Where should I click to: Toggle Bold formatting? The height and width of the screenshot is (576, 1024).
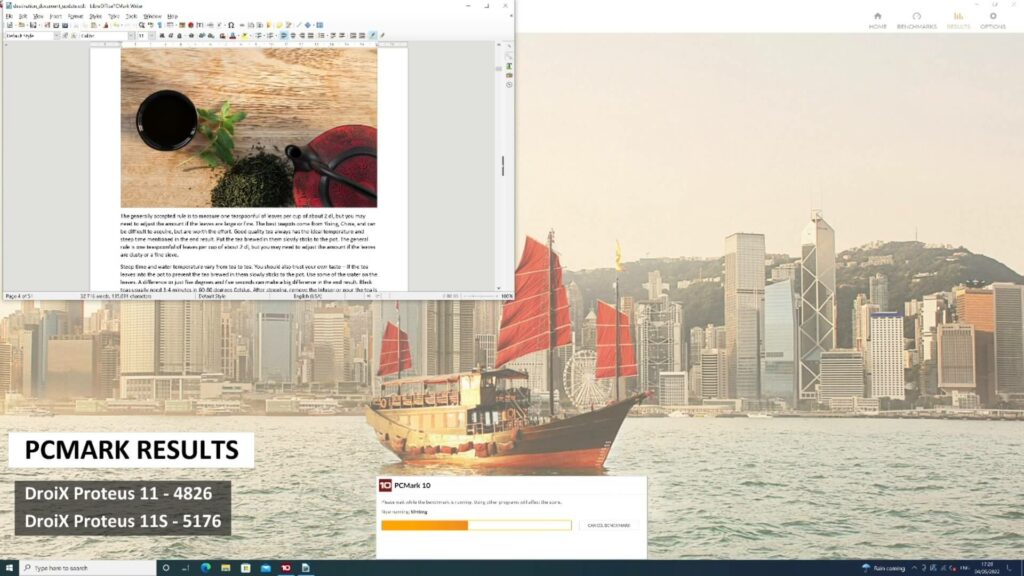point(161,36)
